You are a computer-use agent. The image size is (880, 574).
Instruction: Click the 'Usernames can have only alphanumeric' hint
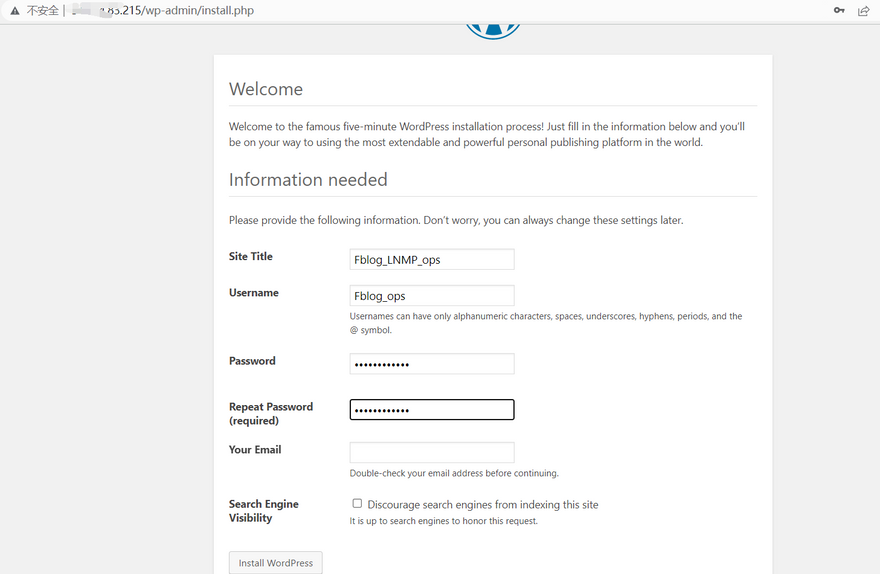(546, 323)
